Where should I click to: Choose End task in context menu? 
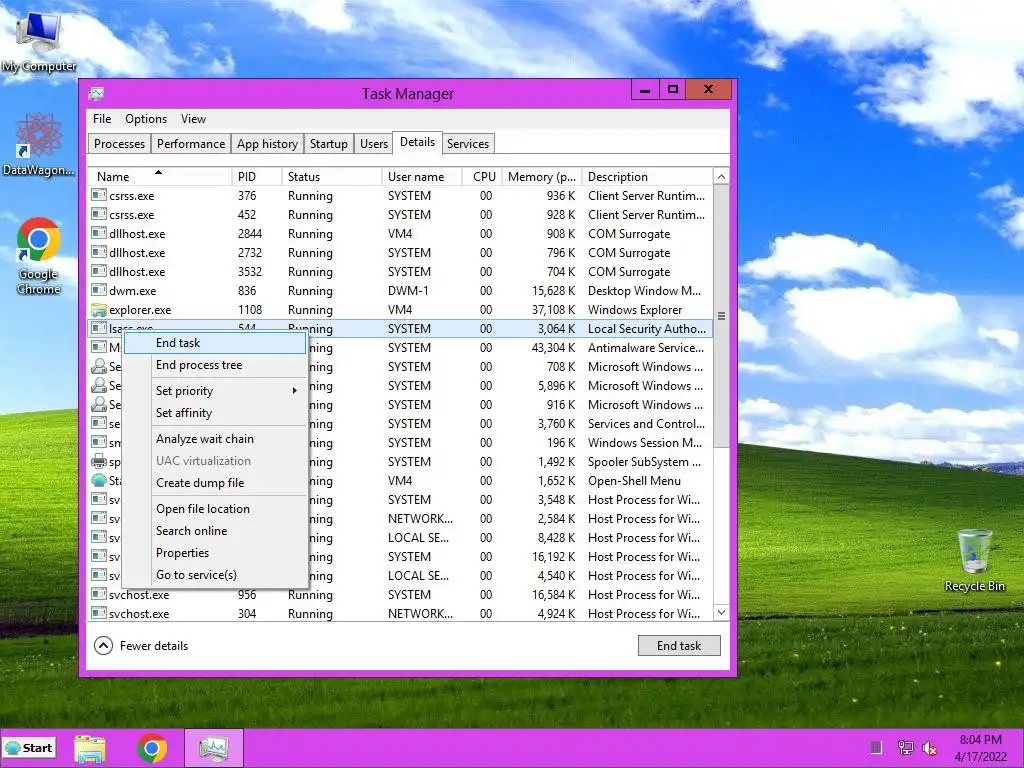coord(215,343)
